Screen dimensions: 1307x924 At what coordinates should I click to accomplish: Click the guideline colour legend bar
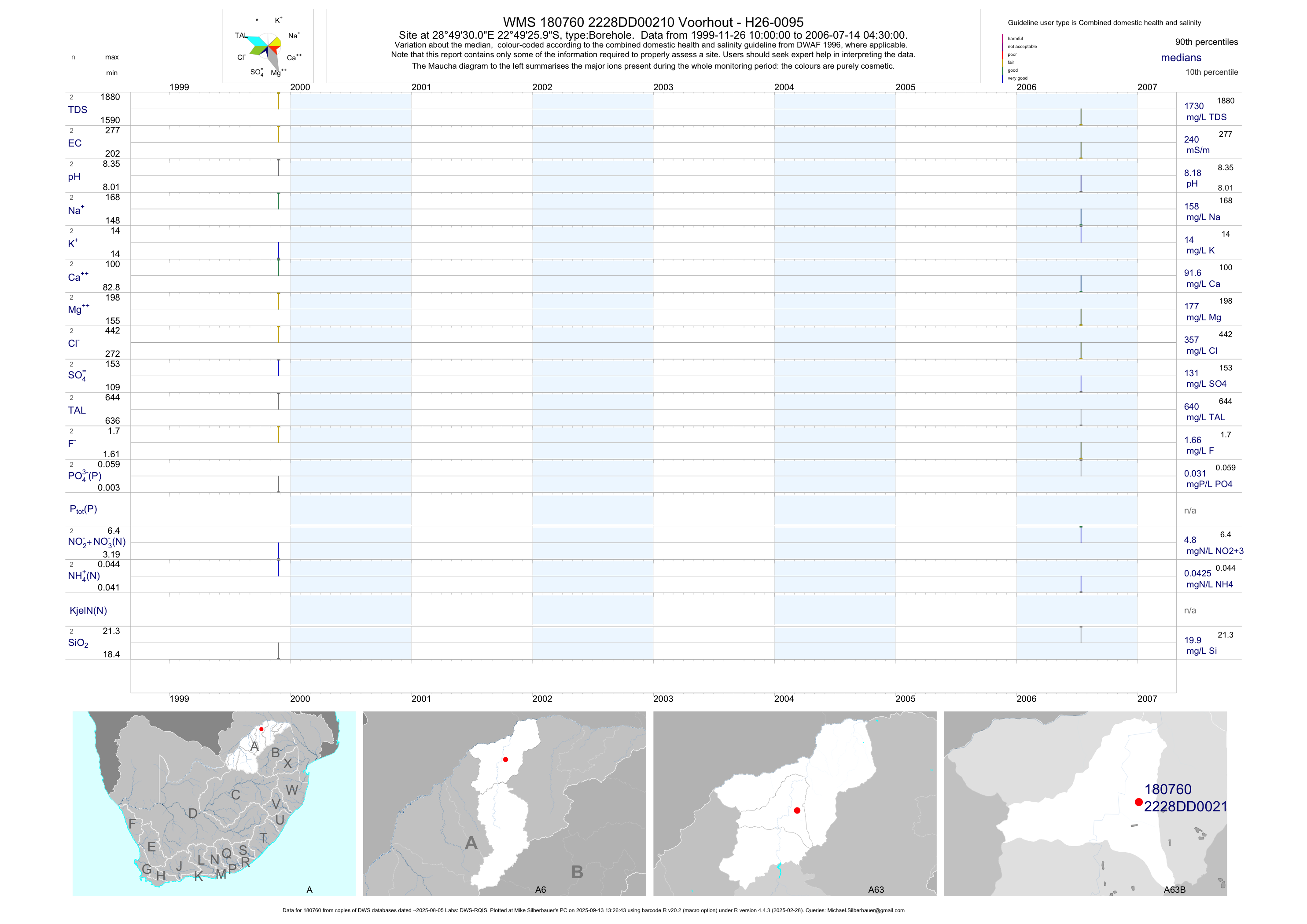coord(1002,58)
